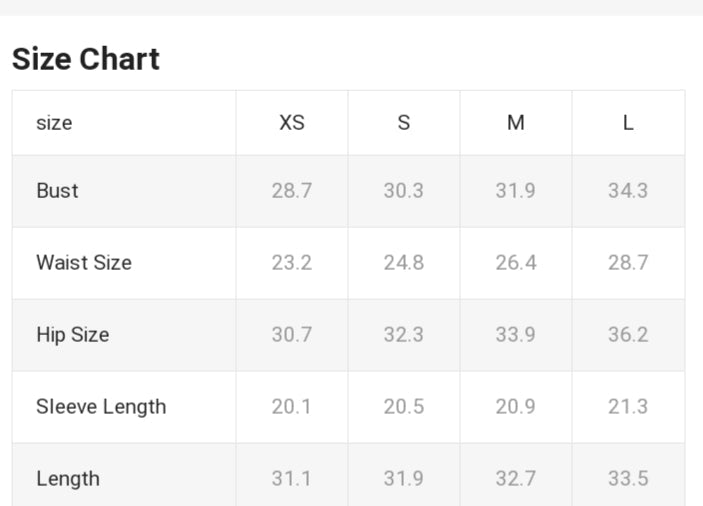Click the Hip Size row label
This screenshot has width=703, height=506.
pos(72,335)
